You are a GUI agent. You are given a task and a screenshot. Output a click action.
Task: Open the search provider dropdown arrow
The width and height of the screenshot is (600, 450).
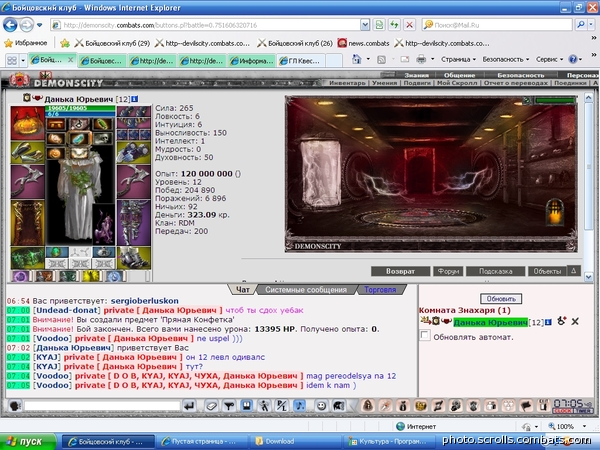592,25
